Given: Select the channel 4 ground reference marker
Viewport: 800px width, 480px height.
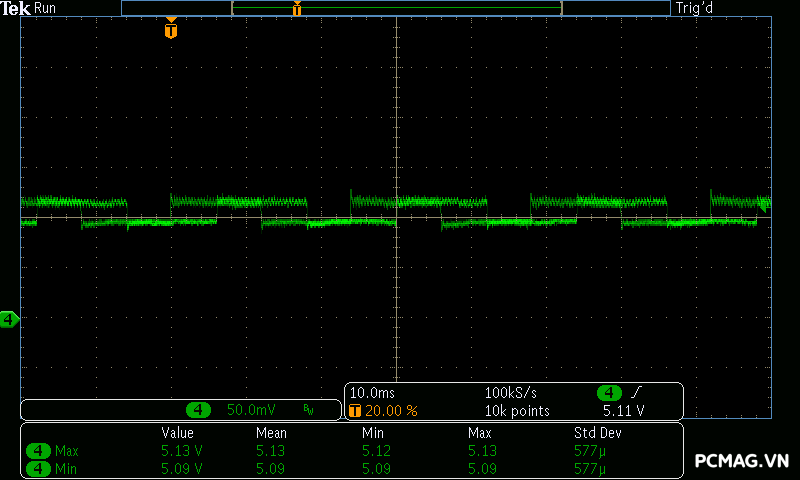Looking at the screenshot, I should tap(9, 319).
